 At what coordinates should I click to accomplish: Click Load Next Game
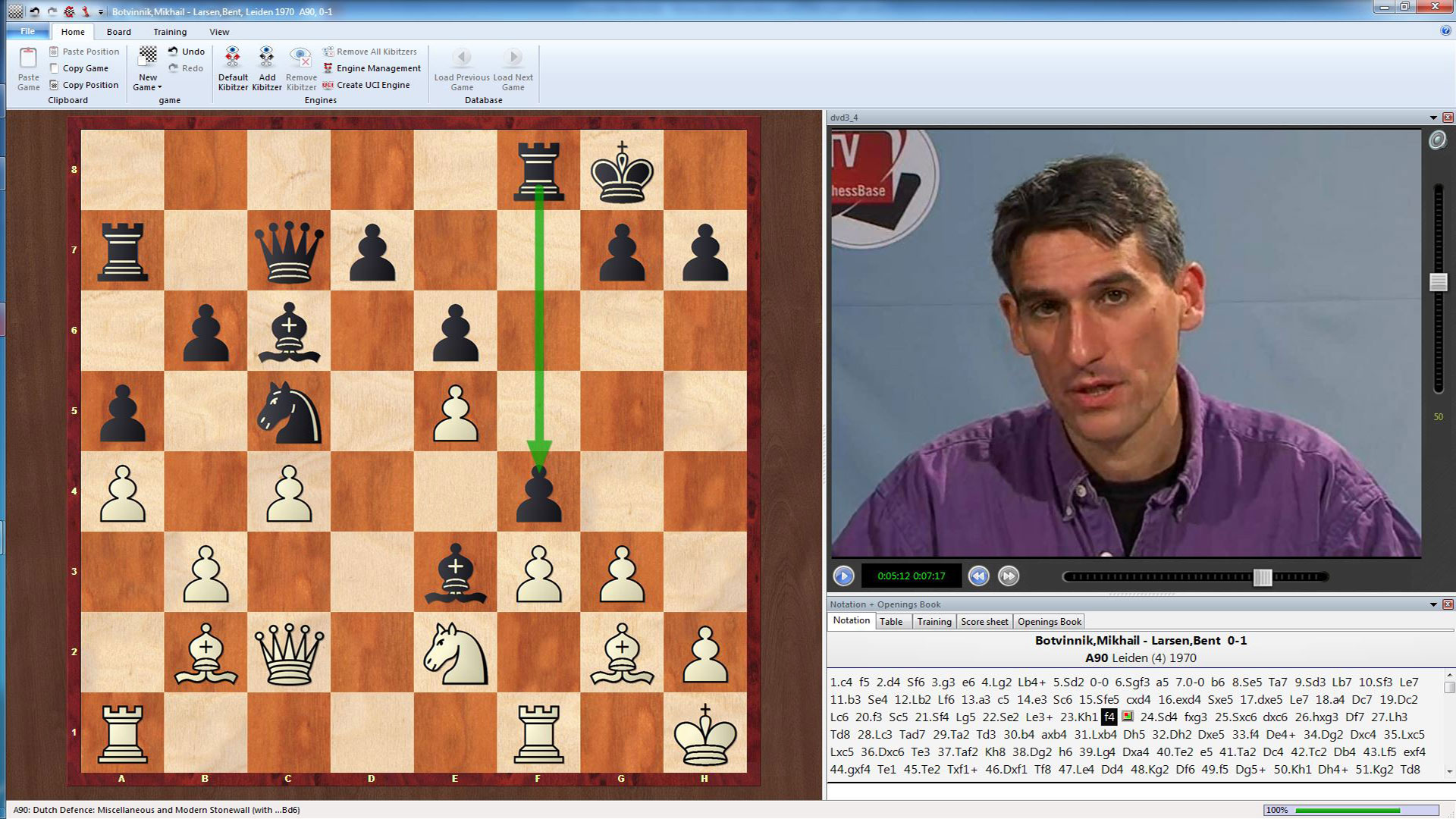pos(513,67)
